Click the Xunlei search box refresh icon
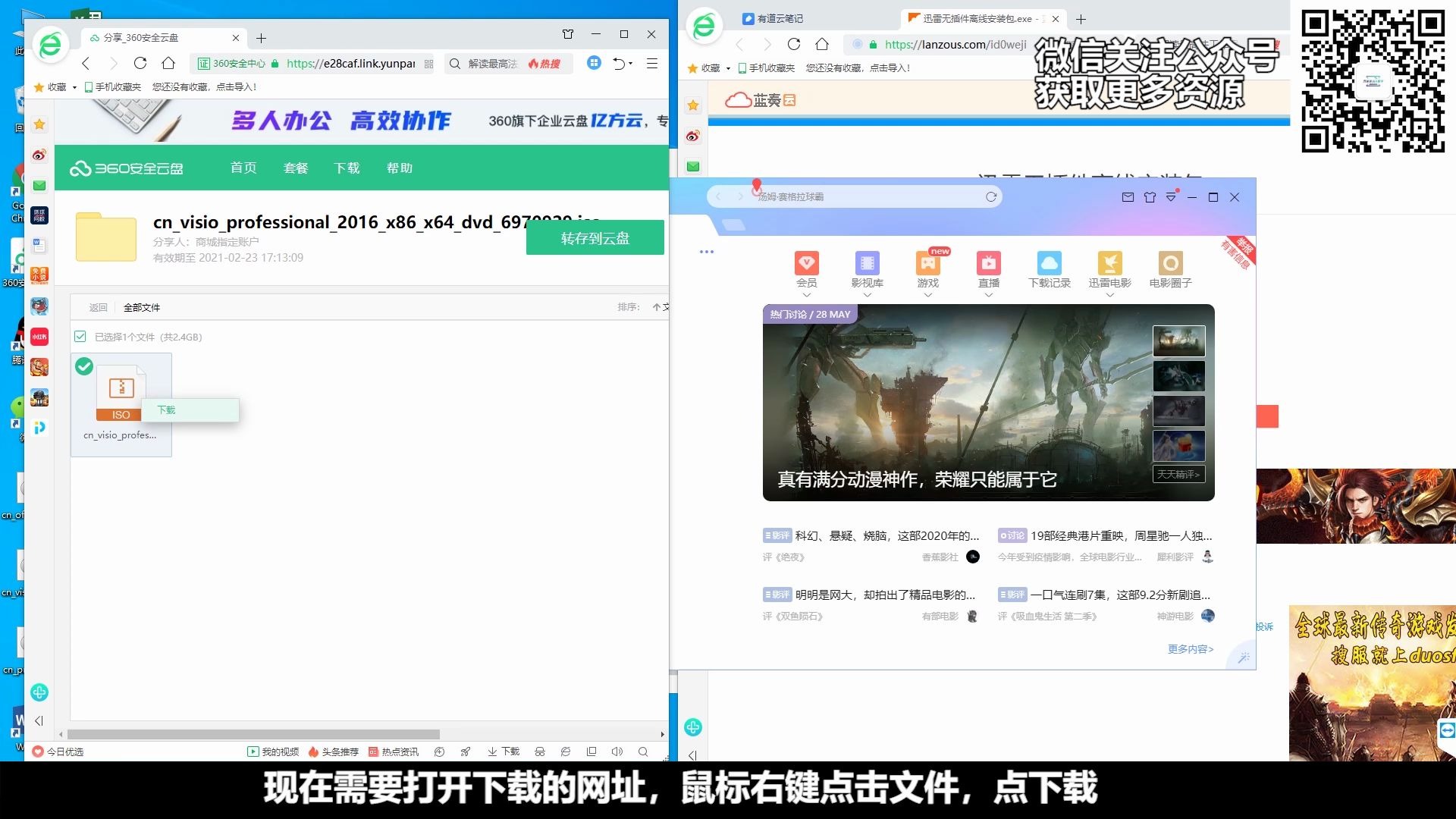 tap(991, 197)
